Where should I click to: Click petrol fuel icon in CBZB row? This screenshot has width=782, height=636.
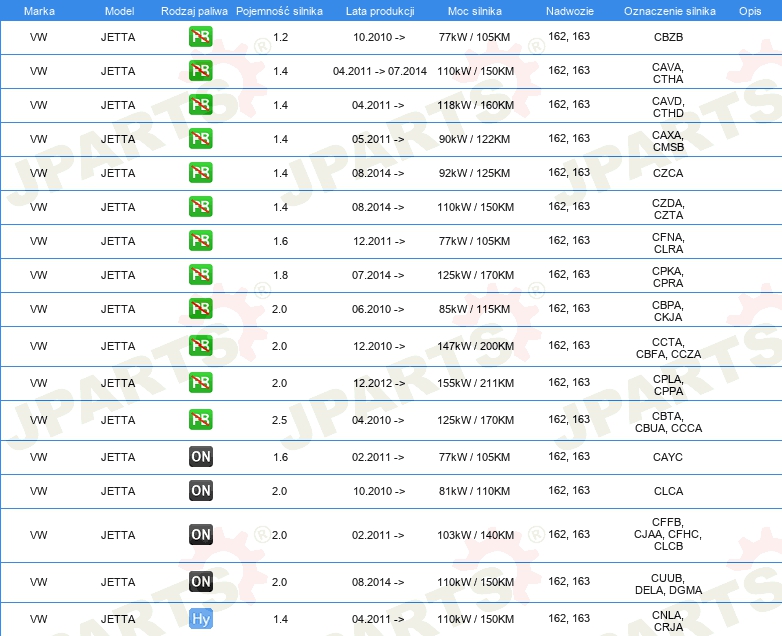pos(200,37)
